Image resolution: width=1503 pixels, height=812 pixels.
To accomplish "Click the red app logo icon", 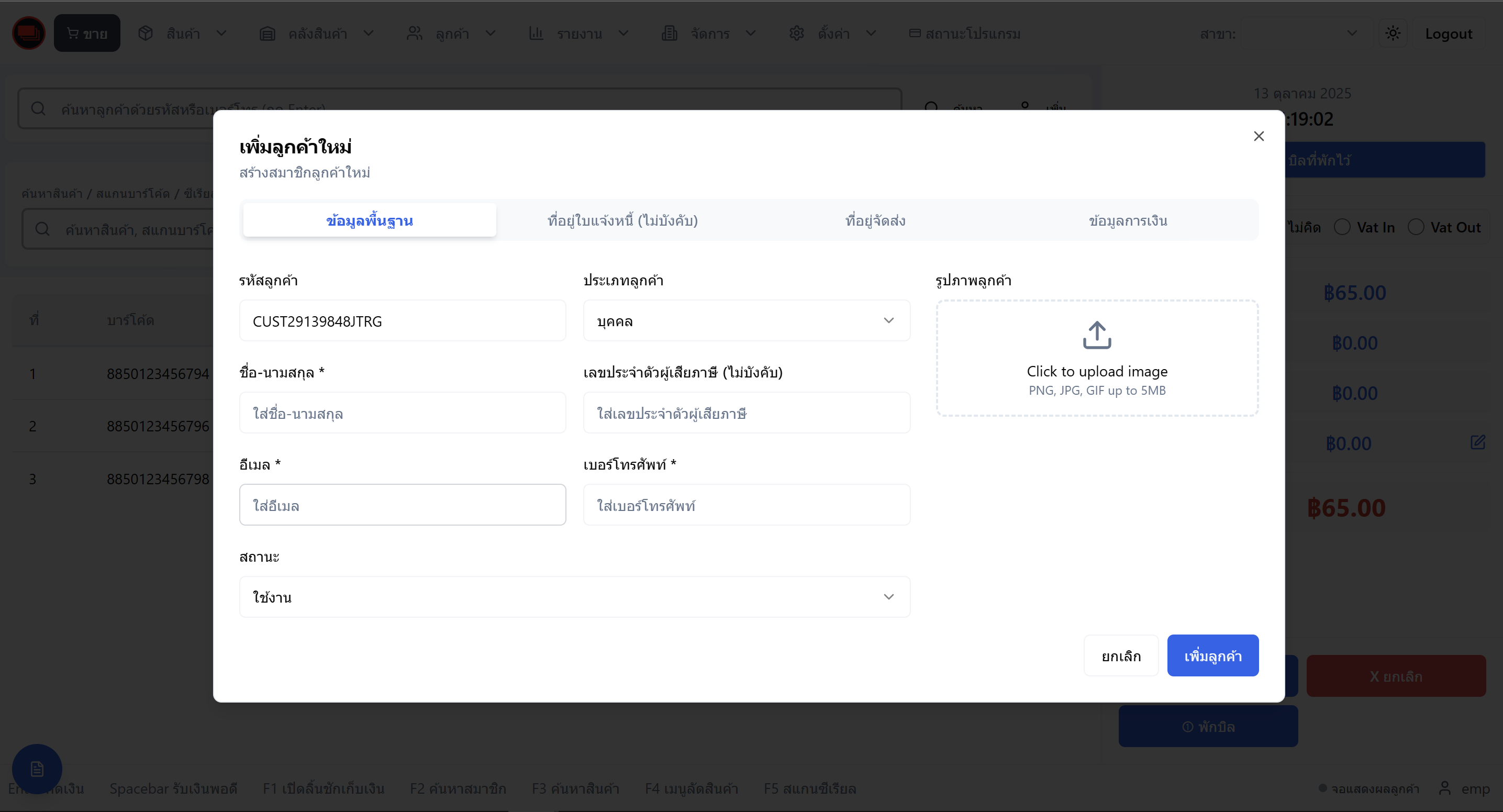I will (x=28, y=34).
